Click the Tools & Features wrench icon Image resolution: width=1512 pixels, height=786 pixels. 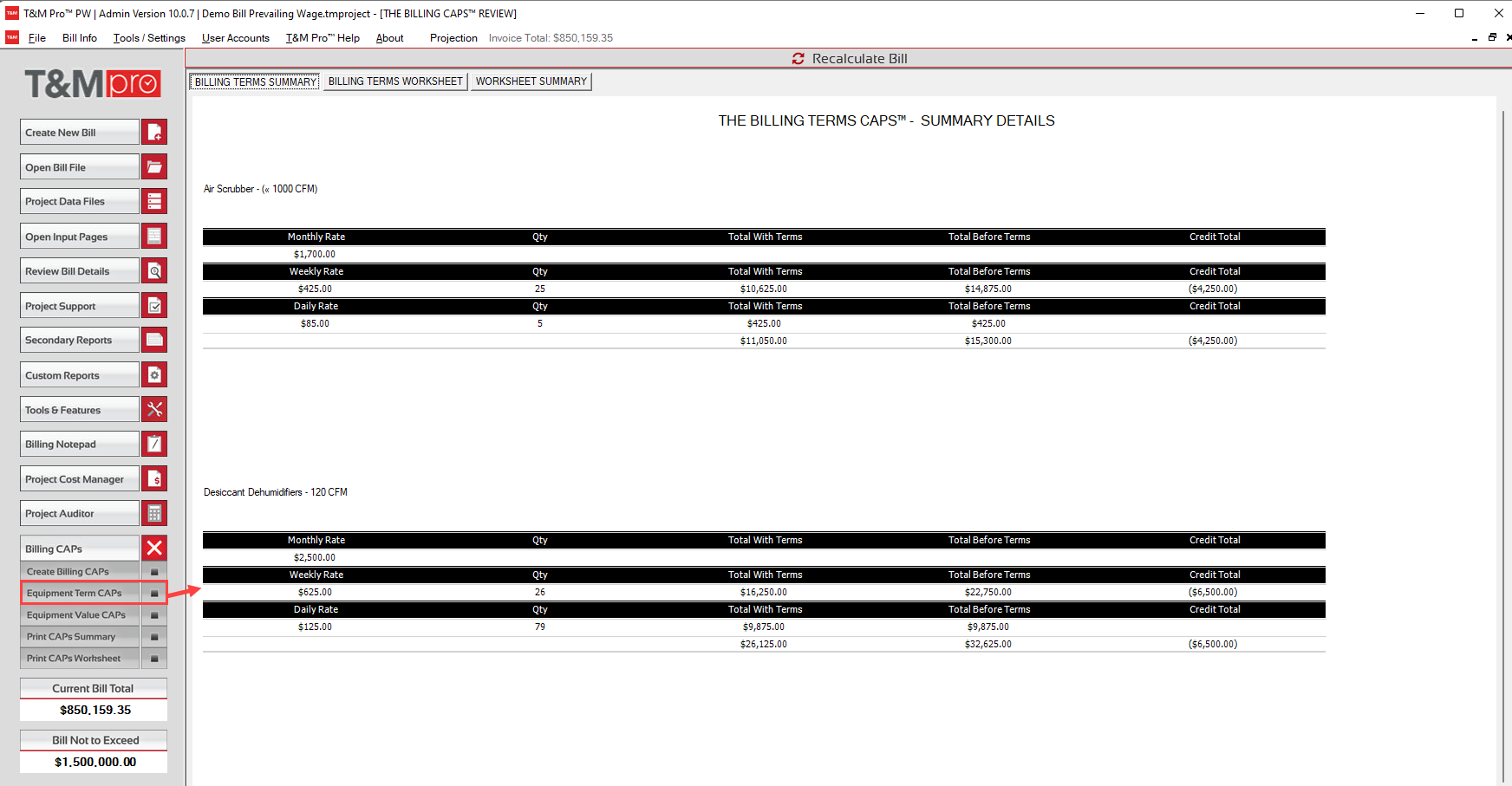tap(154, 409)
